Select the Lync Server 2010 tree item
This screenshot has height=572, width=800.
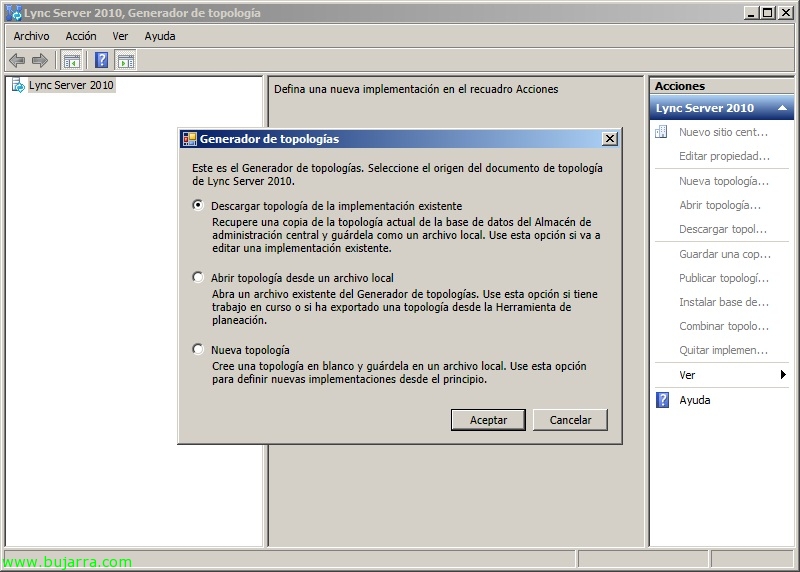71,85
